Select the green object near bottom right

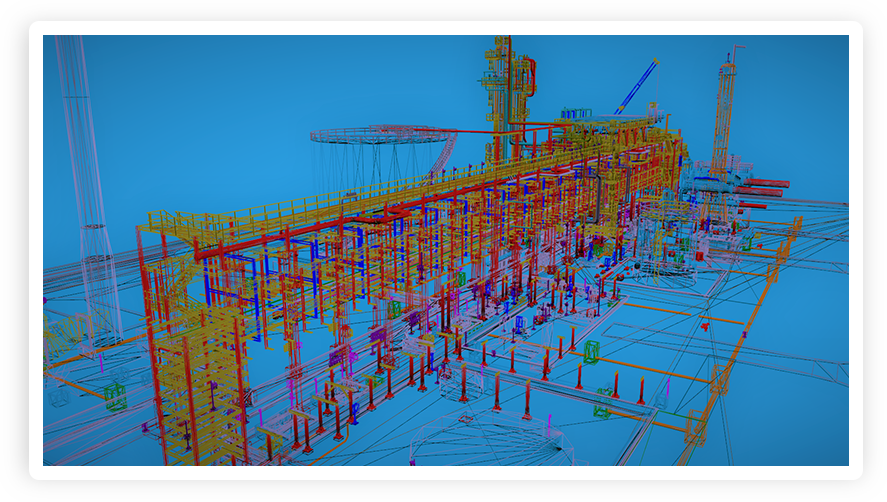(601, 409)
